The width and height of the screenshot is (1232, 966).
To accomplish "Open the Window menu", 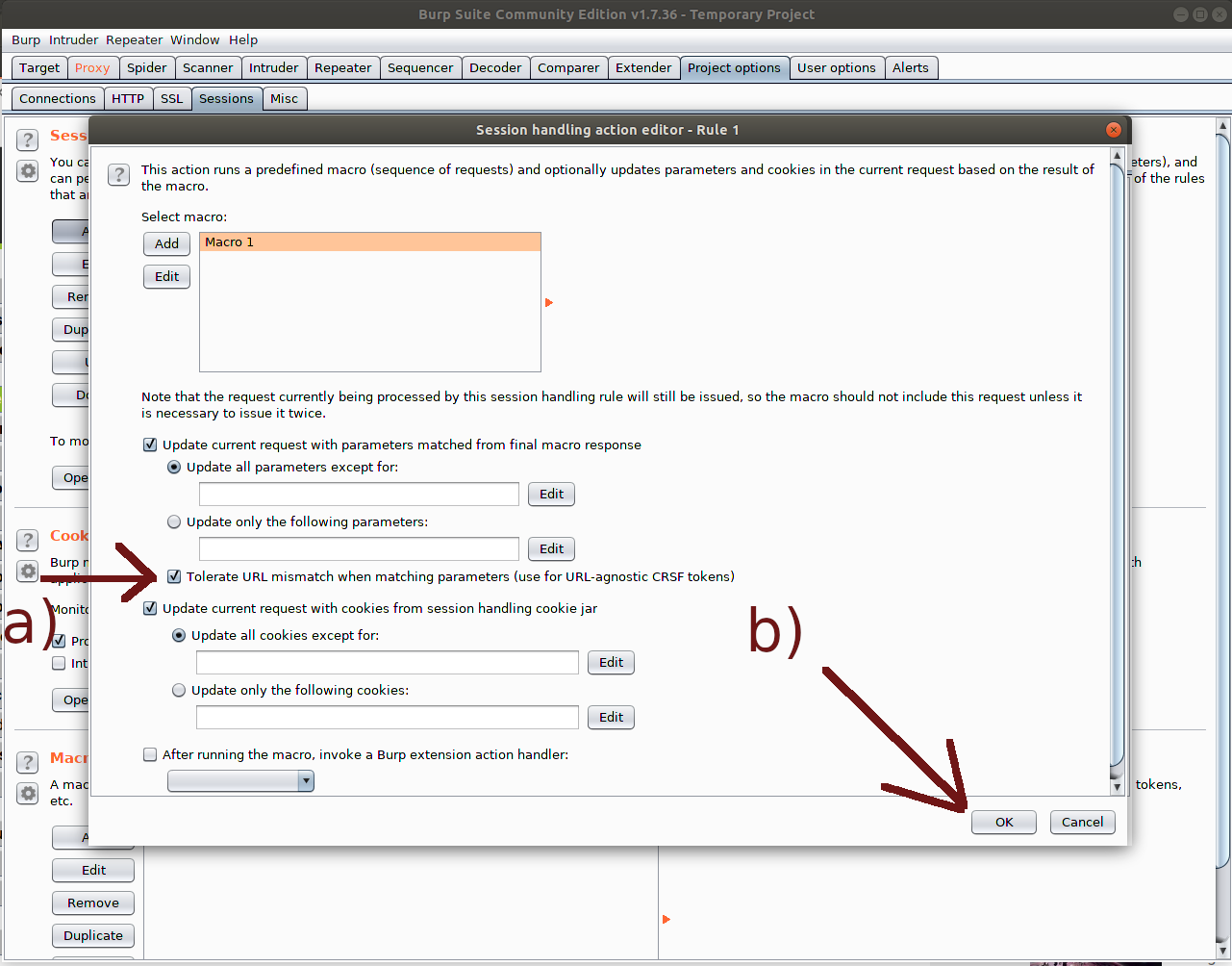I will click(x=195, y=39).
